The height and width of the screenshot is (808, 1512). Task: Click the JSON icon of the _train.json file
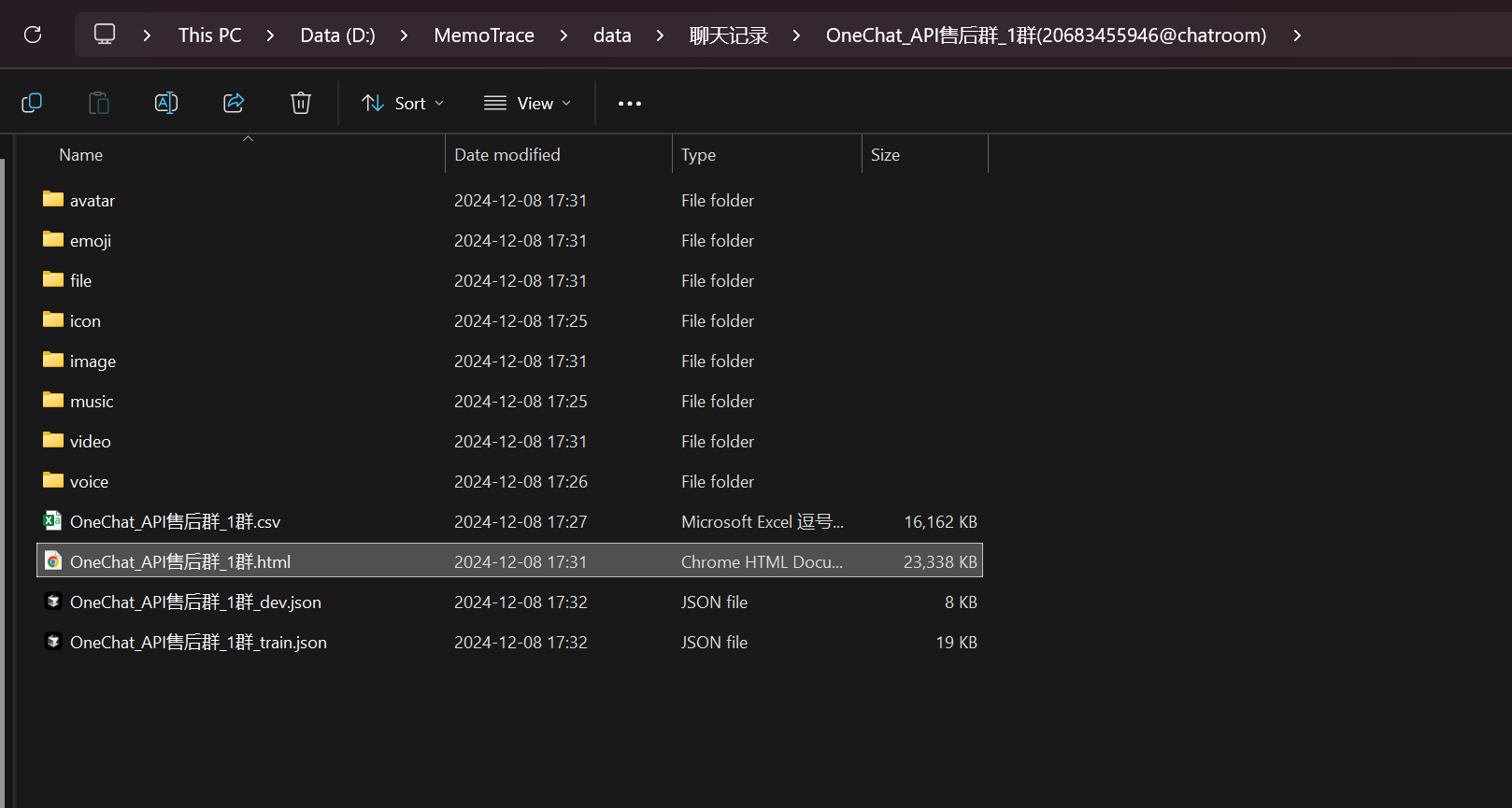[53, 642]
